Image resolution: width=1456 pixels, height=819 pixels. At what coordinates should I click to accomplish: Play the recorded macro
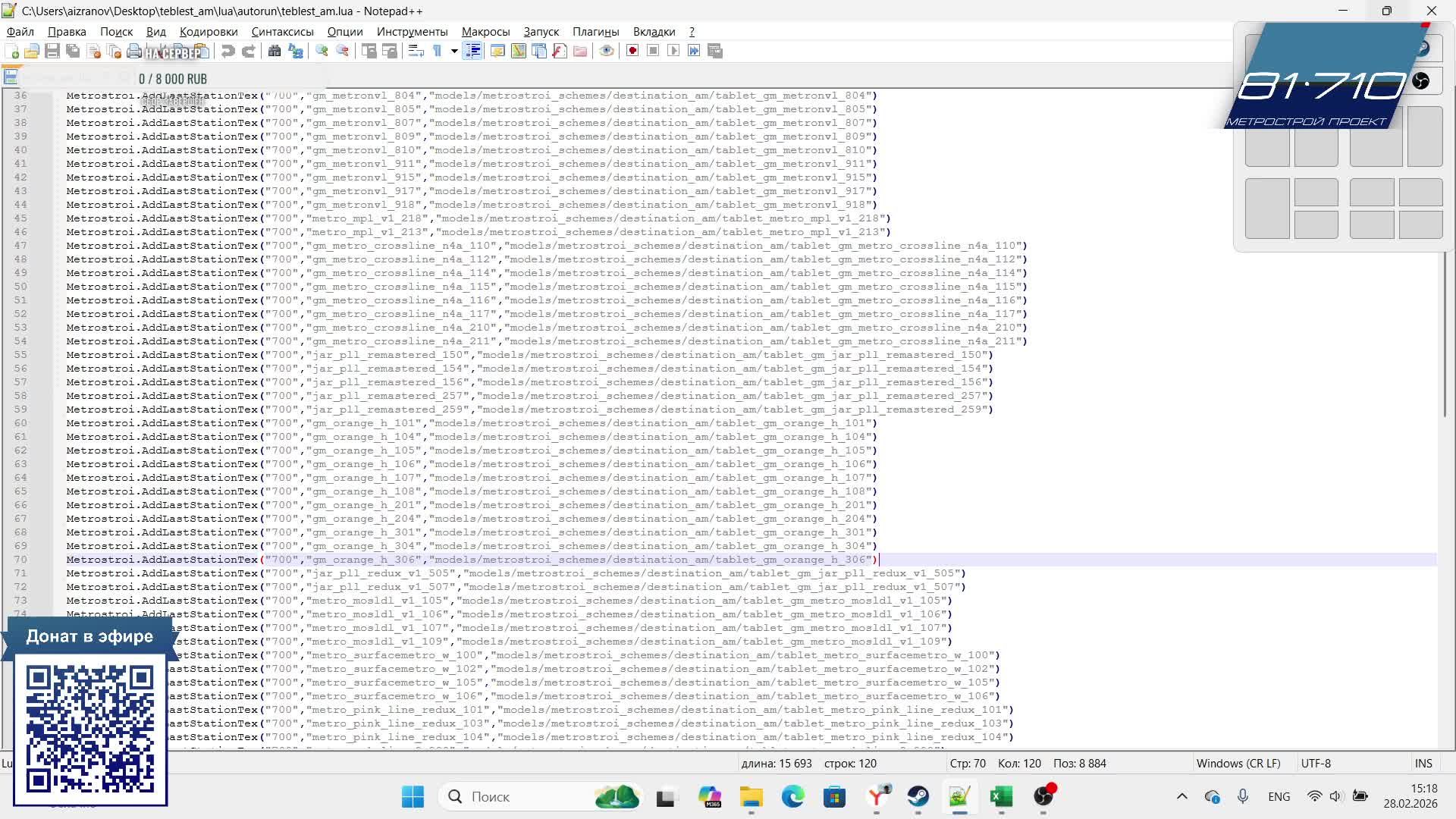pos(673,51)
